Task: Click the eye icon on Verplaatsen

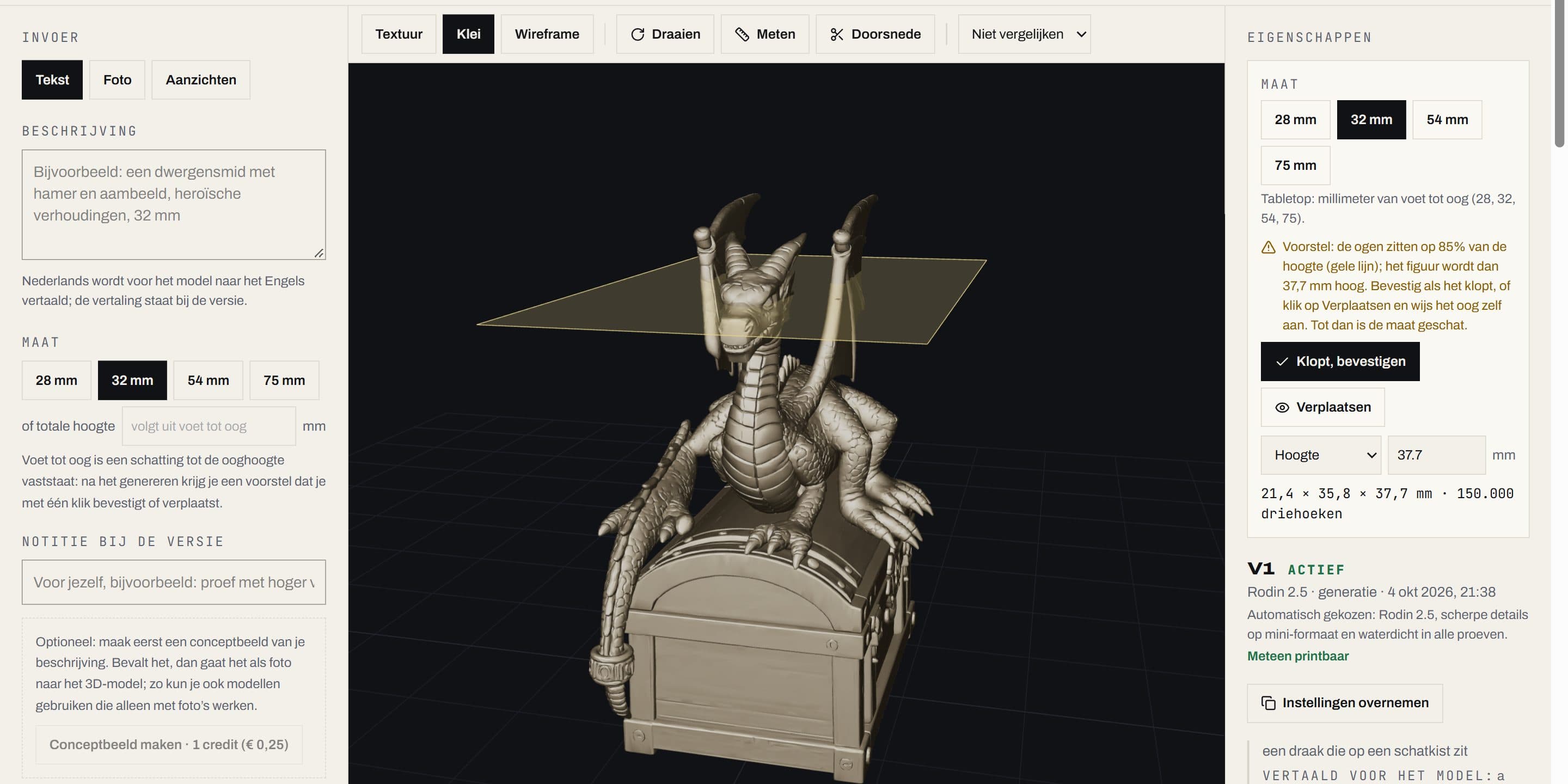Action: 1282,407
